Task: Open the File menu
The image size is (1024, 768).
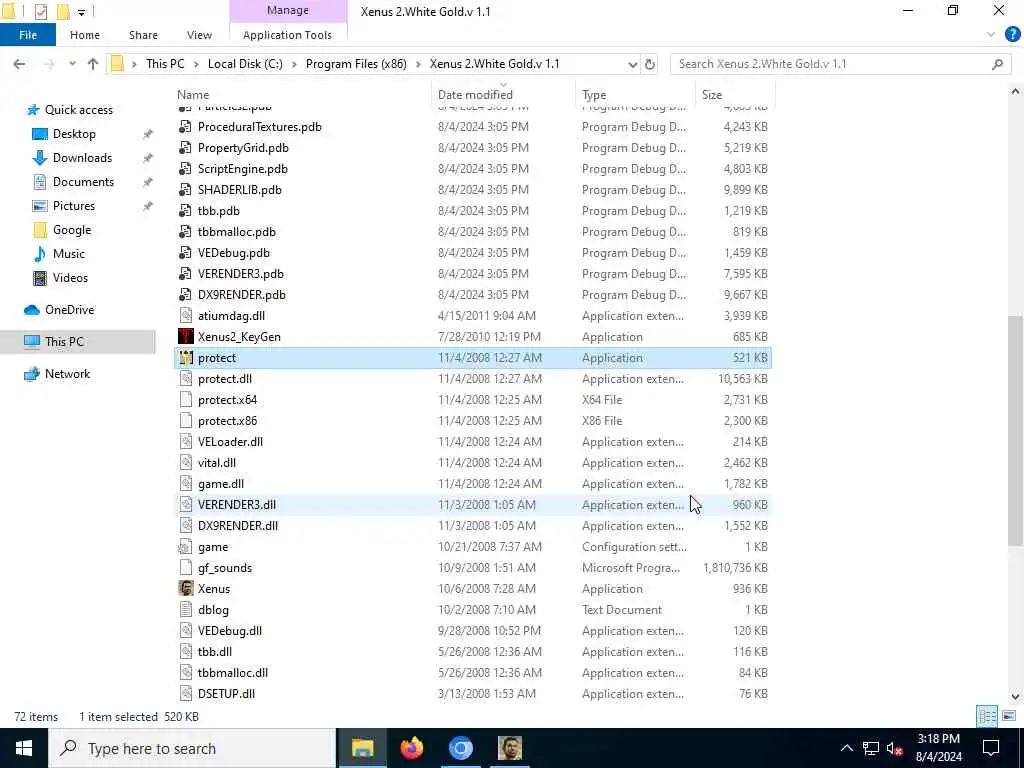Action: [x=28, y=35]
